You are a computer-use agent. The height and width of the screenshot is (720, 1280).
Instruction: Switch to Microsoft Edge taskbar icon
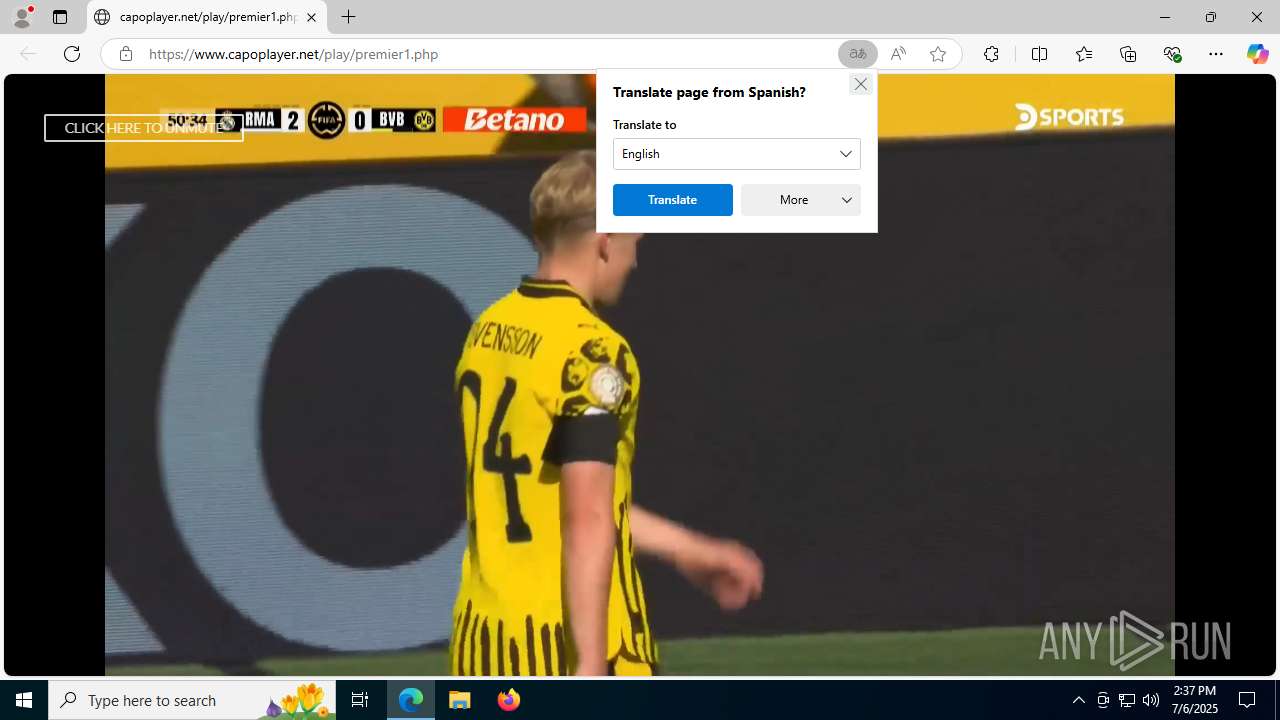pos(411,700)
